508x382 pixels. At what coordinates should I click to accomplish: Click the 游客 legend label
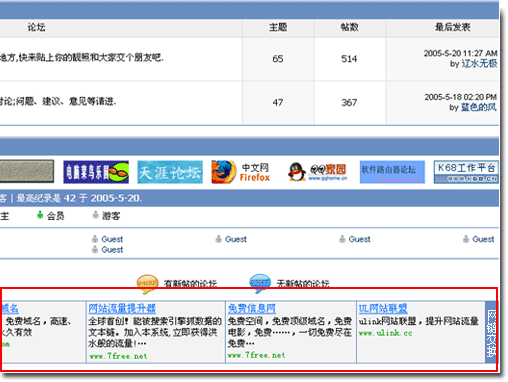point(111,216)
